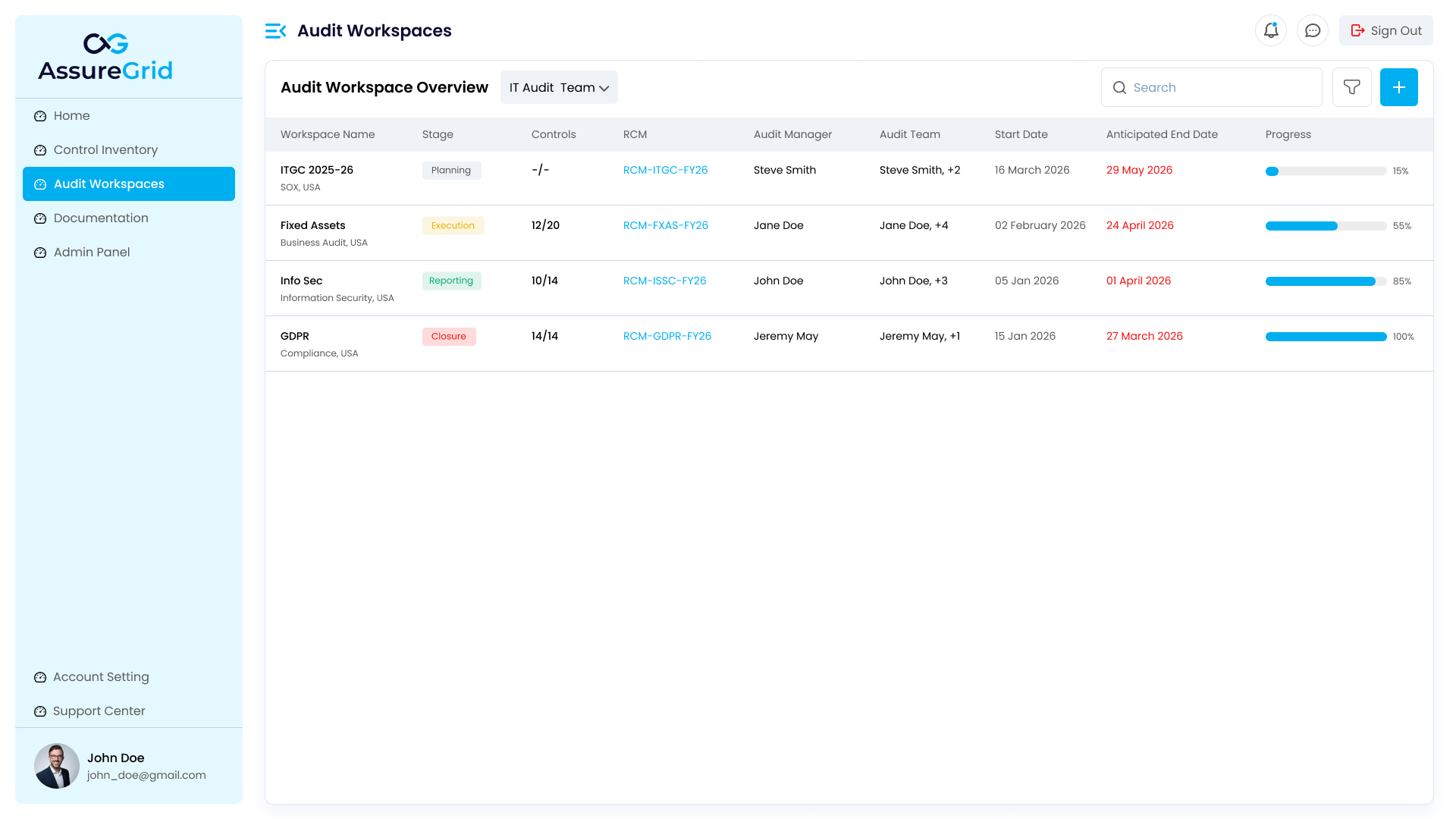Open notifications via the bell icon
Screen dimensions: 1456x819
point(1271,30)
